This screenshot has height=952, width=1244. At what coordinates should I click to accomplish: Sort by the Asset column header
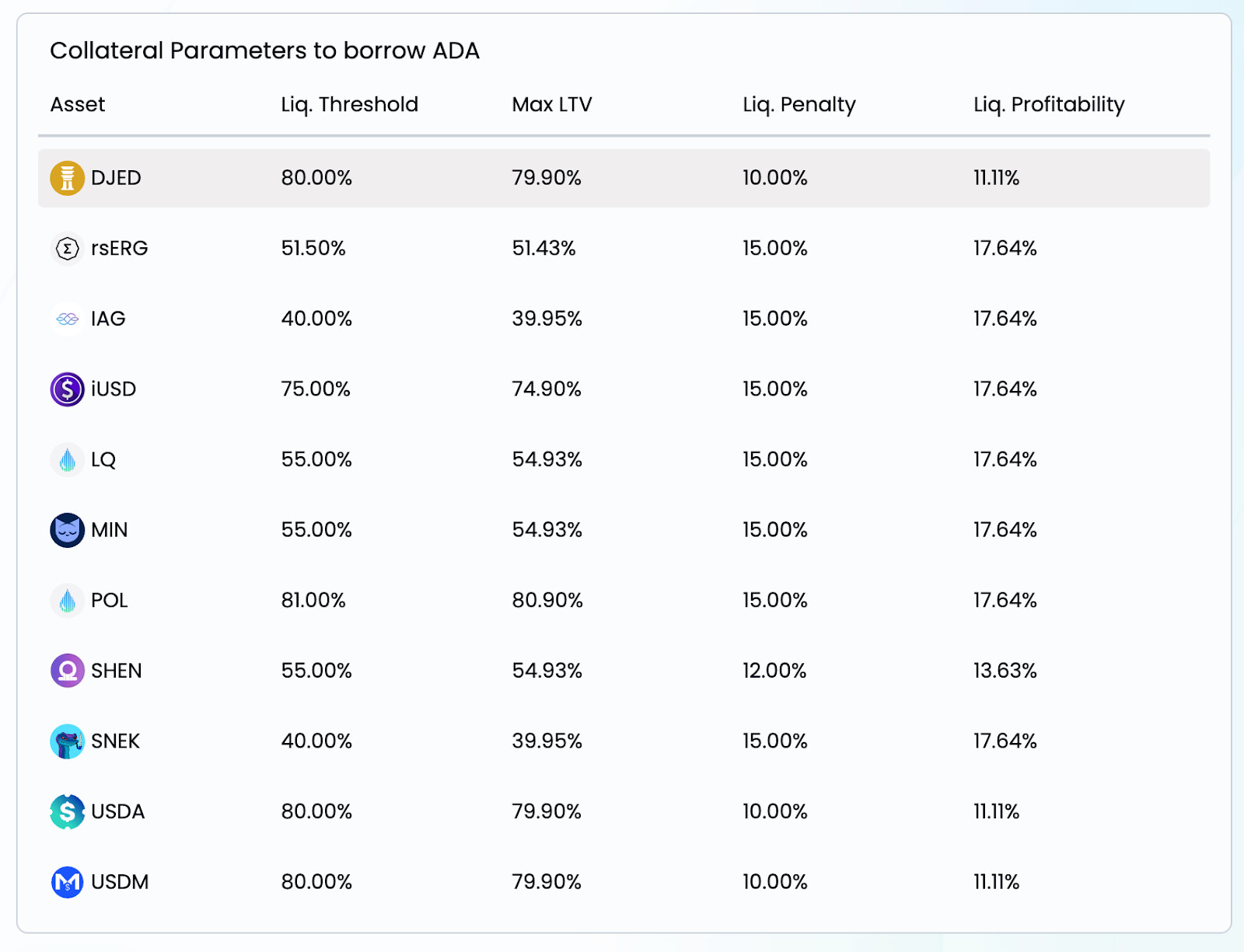[78, 104]
